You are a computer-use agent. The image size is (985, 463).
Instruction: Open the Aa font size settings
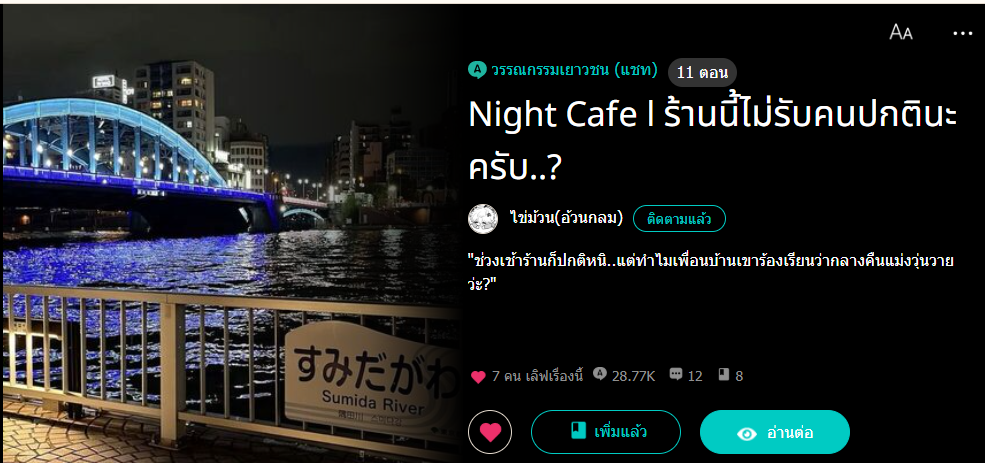(x=900, y=33)
